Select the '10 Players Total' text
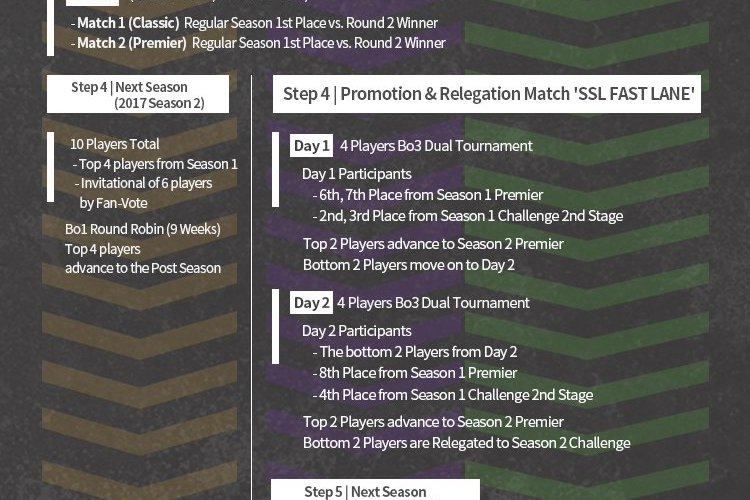 (x=114, y=144)
